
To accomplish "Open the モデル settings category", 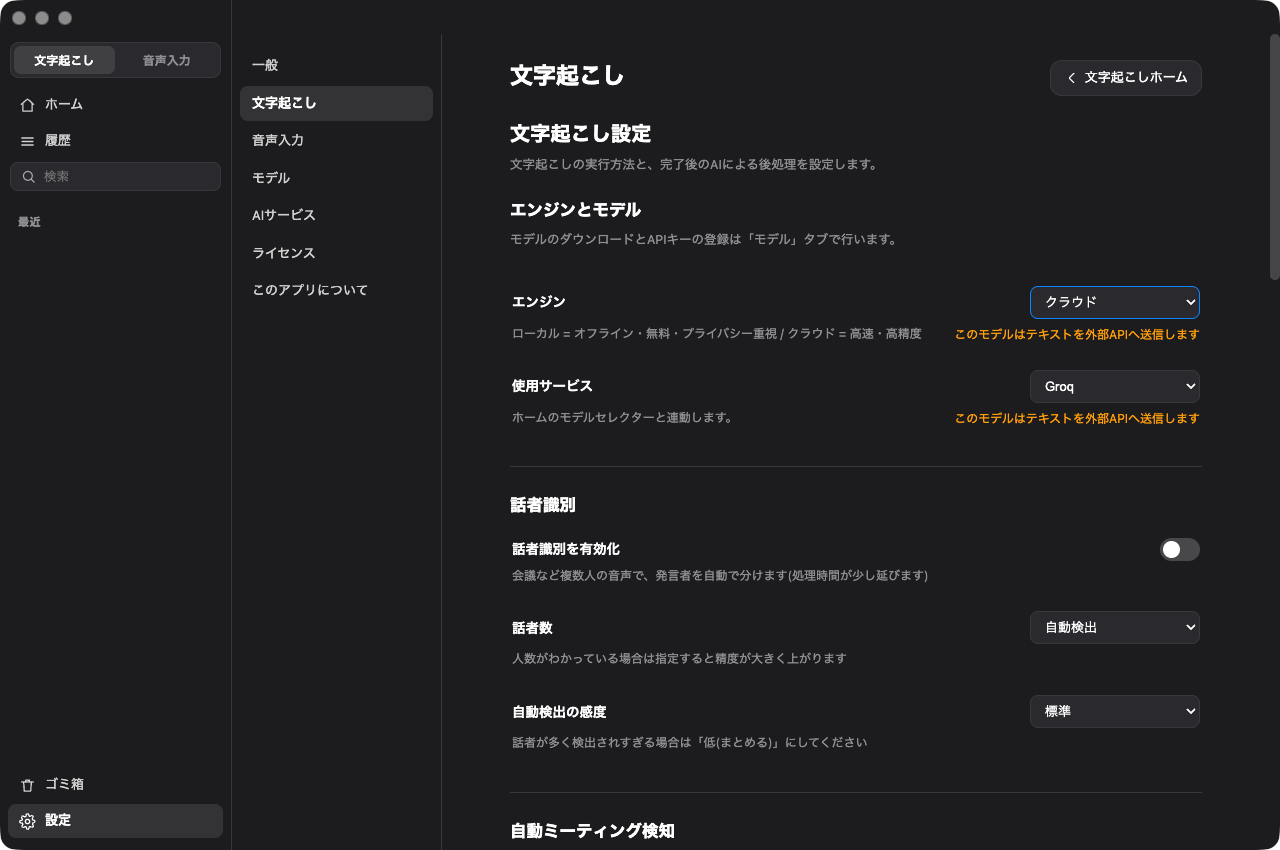I will (336, 178).
